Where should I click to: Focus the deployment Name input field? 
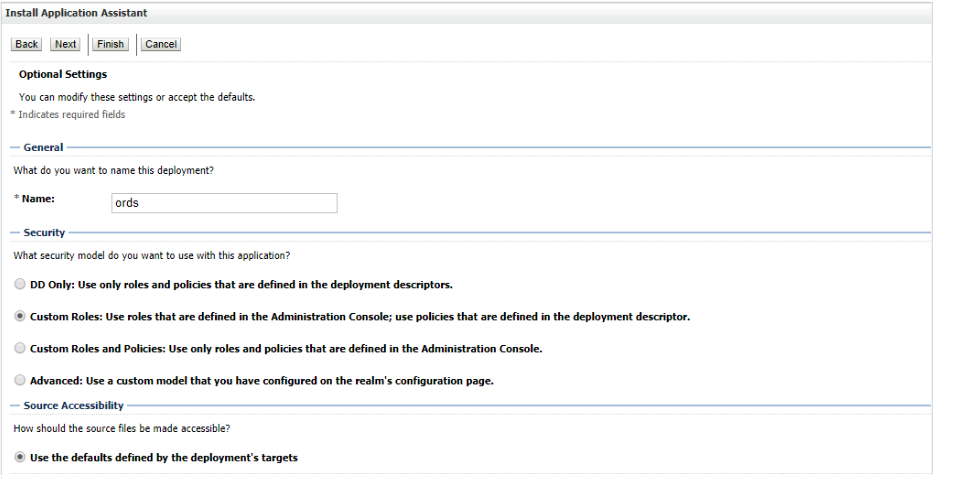click(224, 203)
